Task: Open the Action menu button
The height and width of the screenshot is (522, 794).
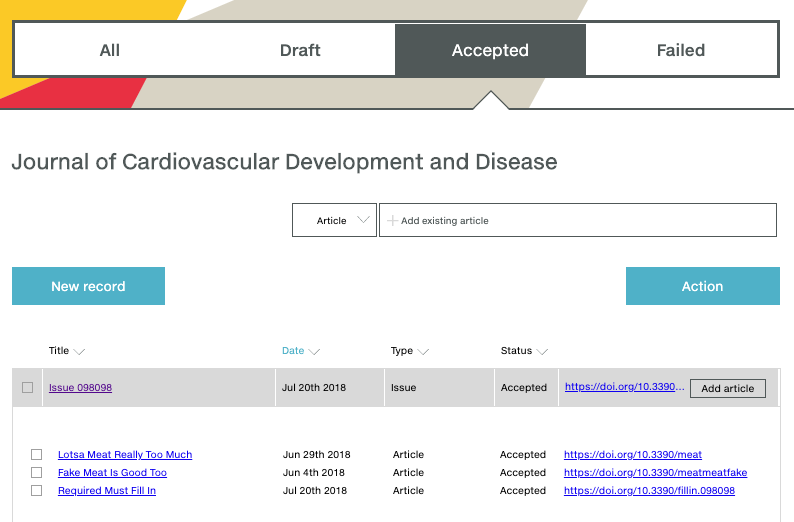Action: (702, 286)
